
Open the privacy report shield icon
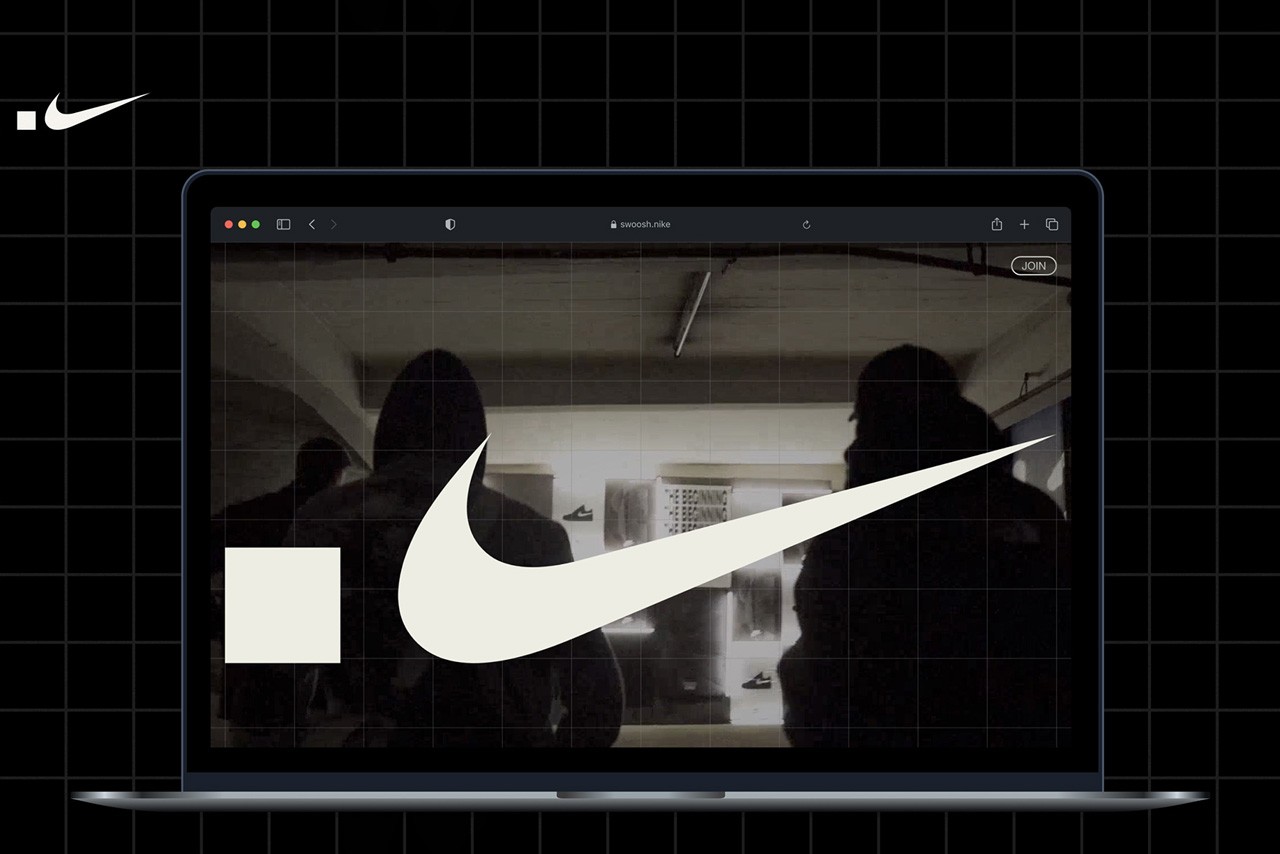point(450,225)
